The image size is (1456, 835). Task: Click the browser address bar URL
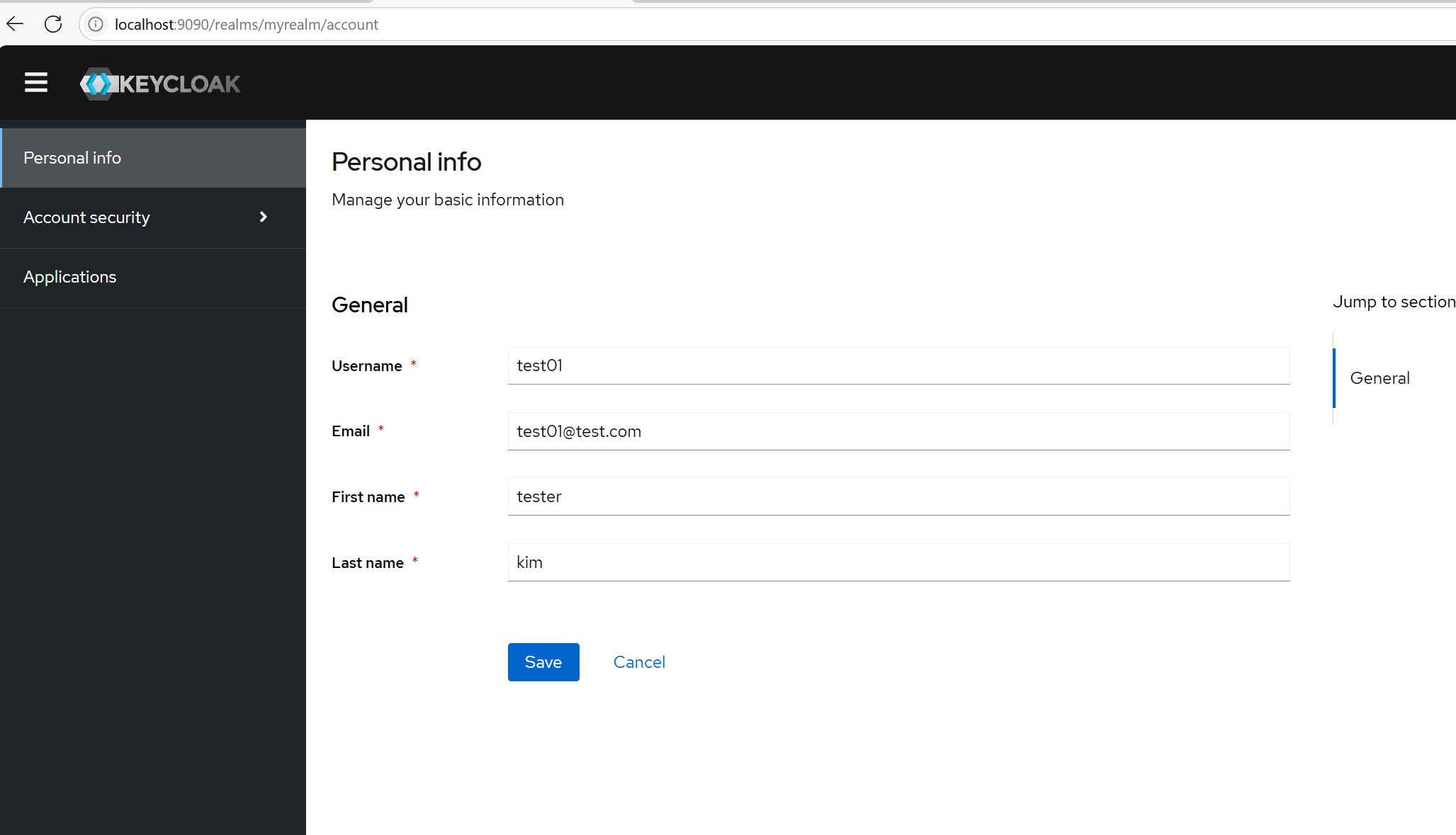[x=247, y=25]
